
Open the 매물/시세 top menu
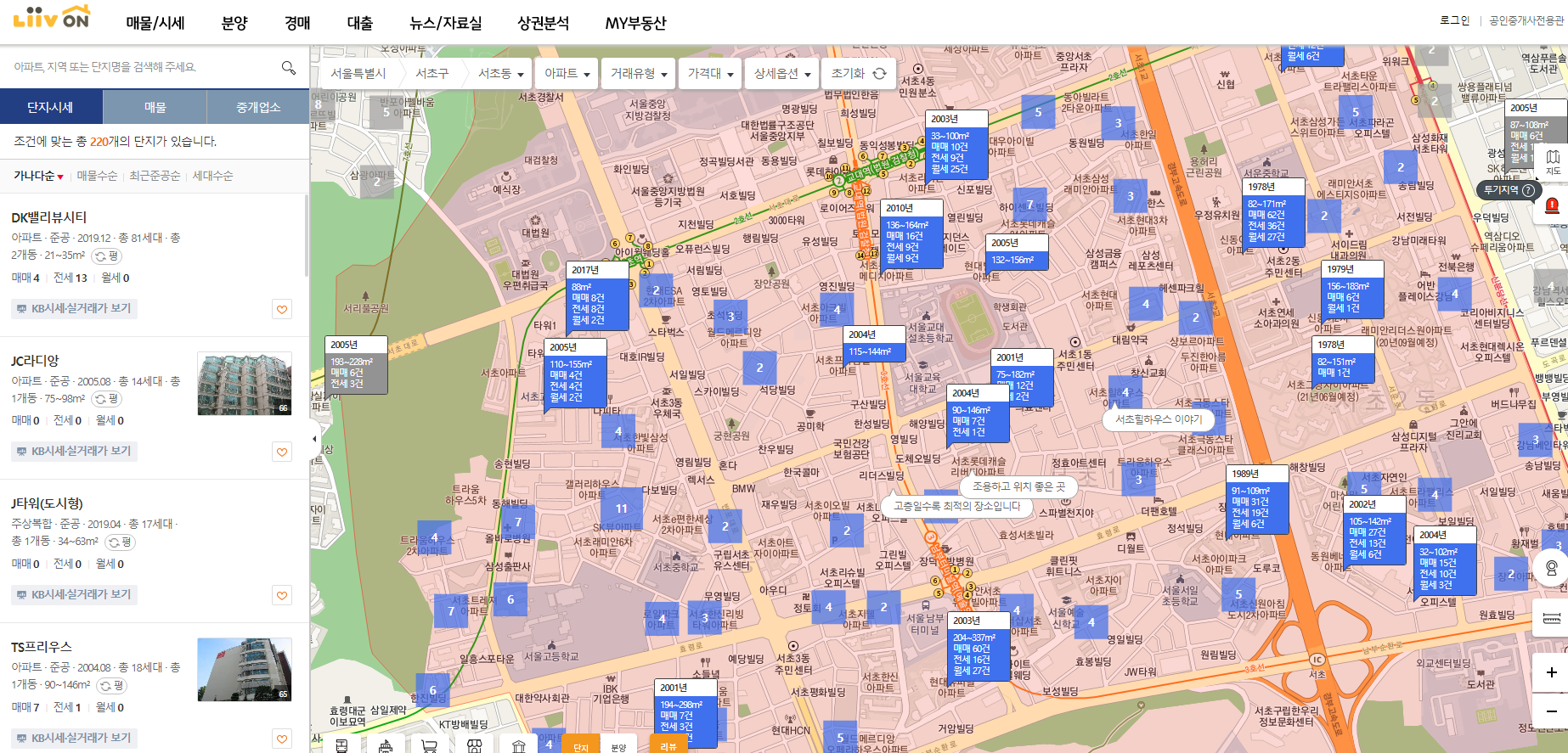(155, 23)
